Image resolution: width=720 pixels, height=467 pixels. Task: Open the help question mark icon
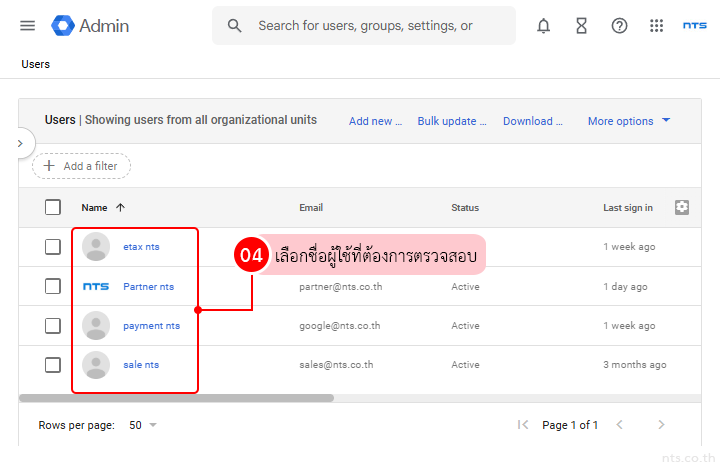[619, 26]
